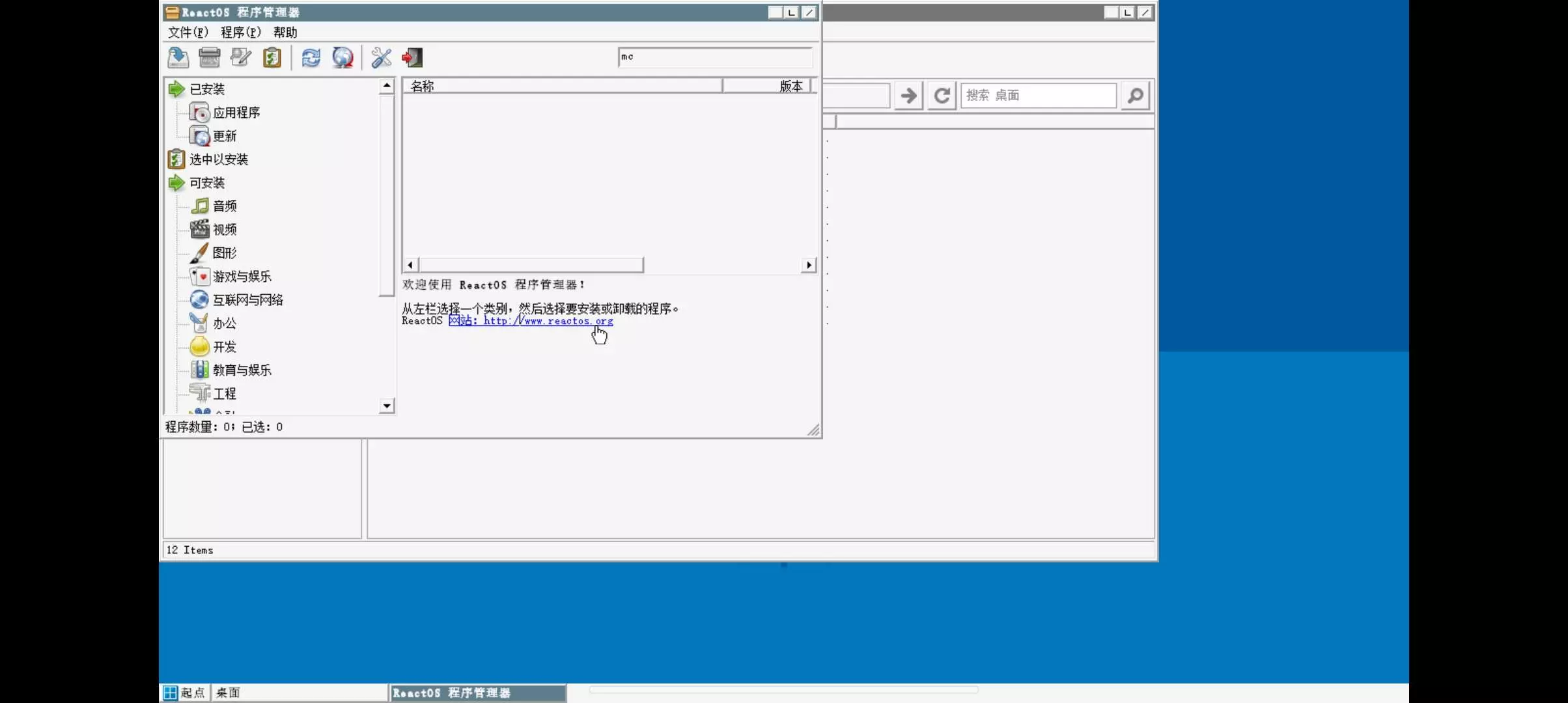This screenshot has width=1568, height=703.
Task: Select the 可安装 category node
Action: (x=206, y=183)
